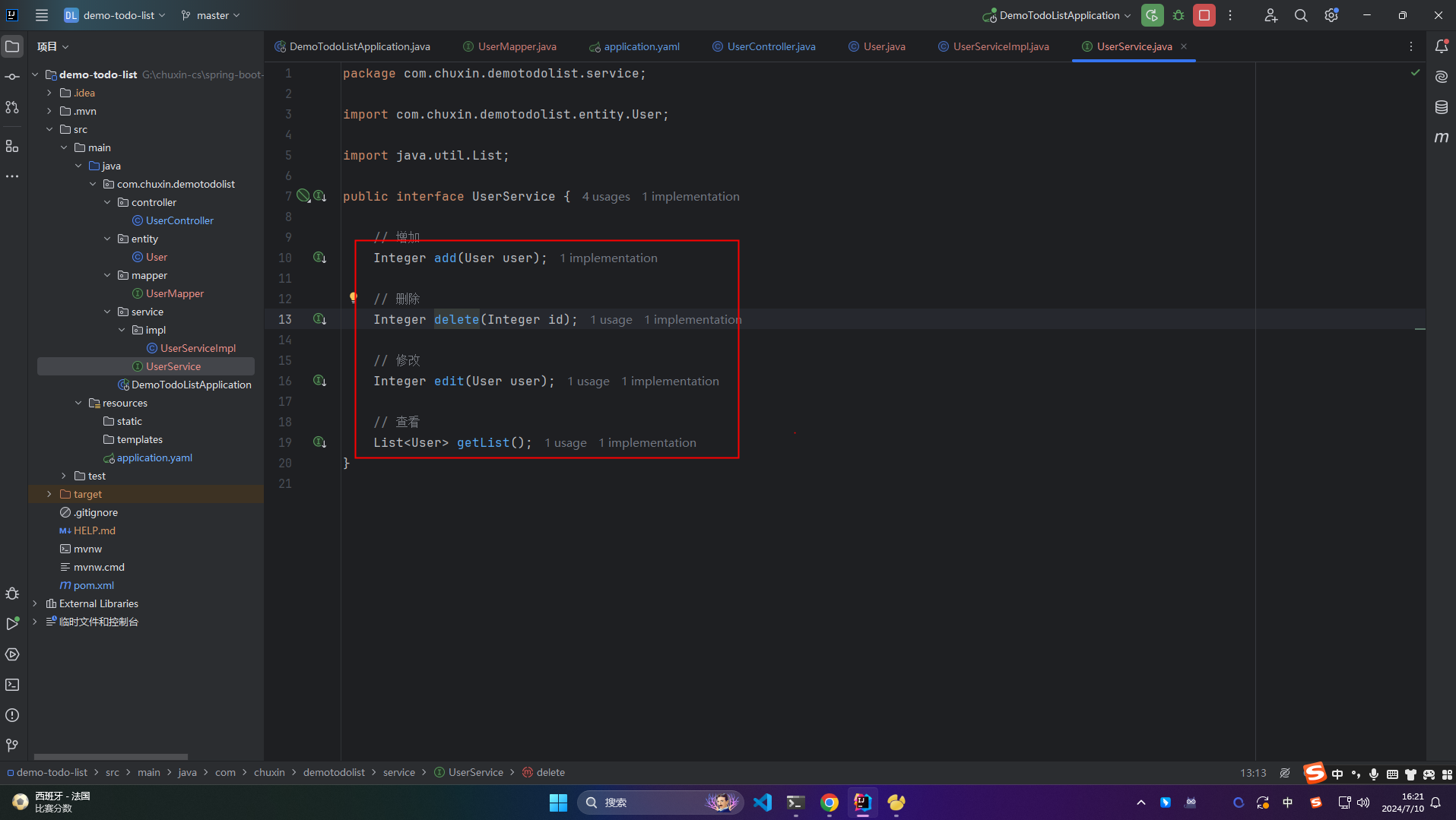1456x820 pixels.
Task: Open the Project tool window icon
Action: (x=12, y=46)
